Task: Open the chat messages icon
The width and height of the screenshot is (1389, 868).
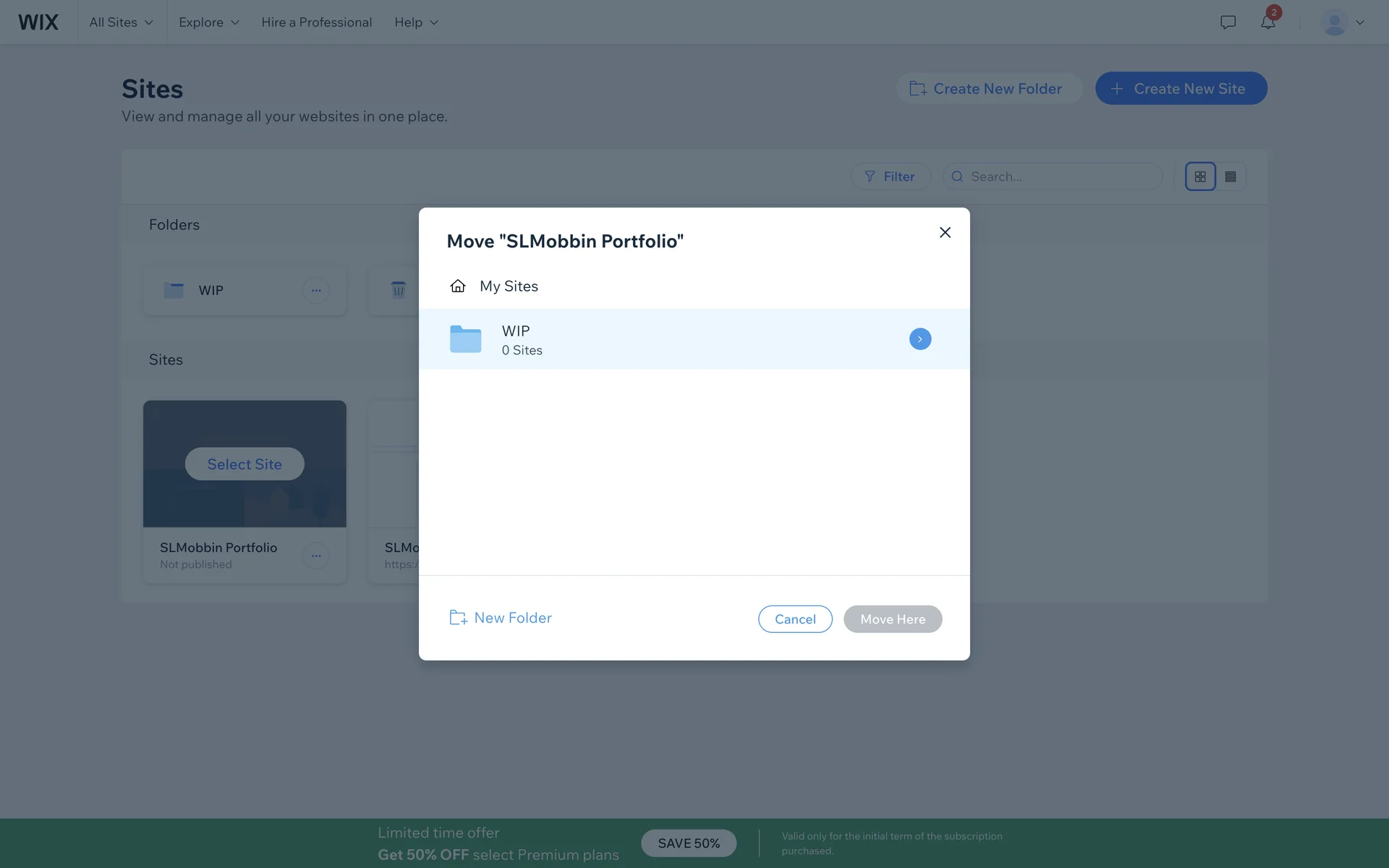Action: (1228, 22)
